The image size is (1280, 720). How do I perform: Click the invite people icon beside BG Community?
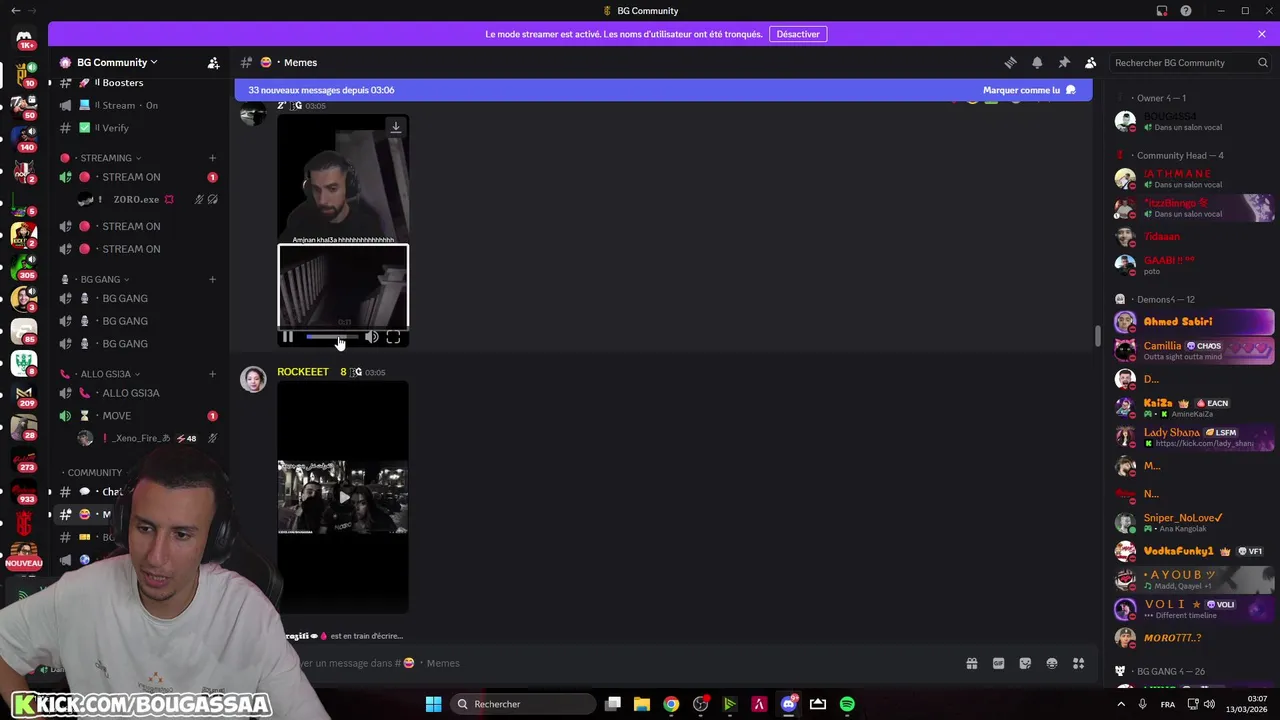click(x=213, y=62)
